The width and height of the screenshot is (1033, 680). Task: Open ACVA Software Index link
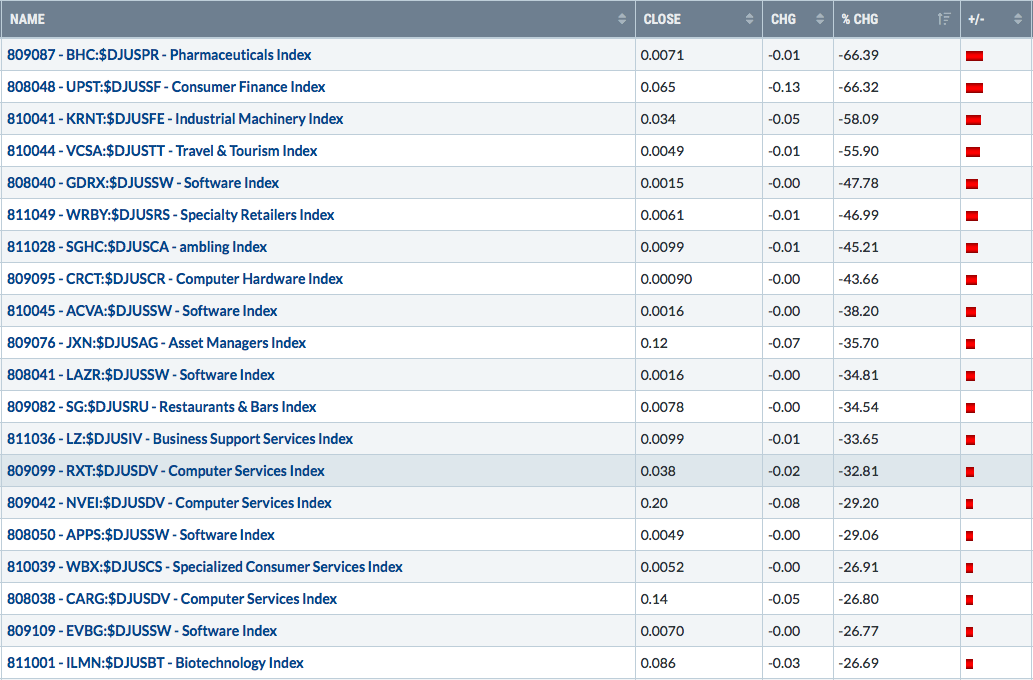point(142,311)
